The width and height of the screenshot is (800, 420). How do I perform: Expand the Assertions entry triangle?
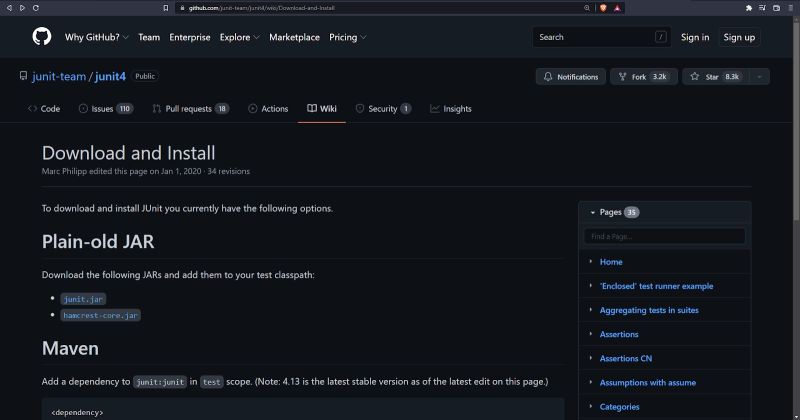(591, 334)
